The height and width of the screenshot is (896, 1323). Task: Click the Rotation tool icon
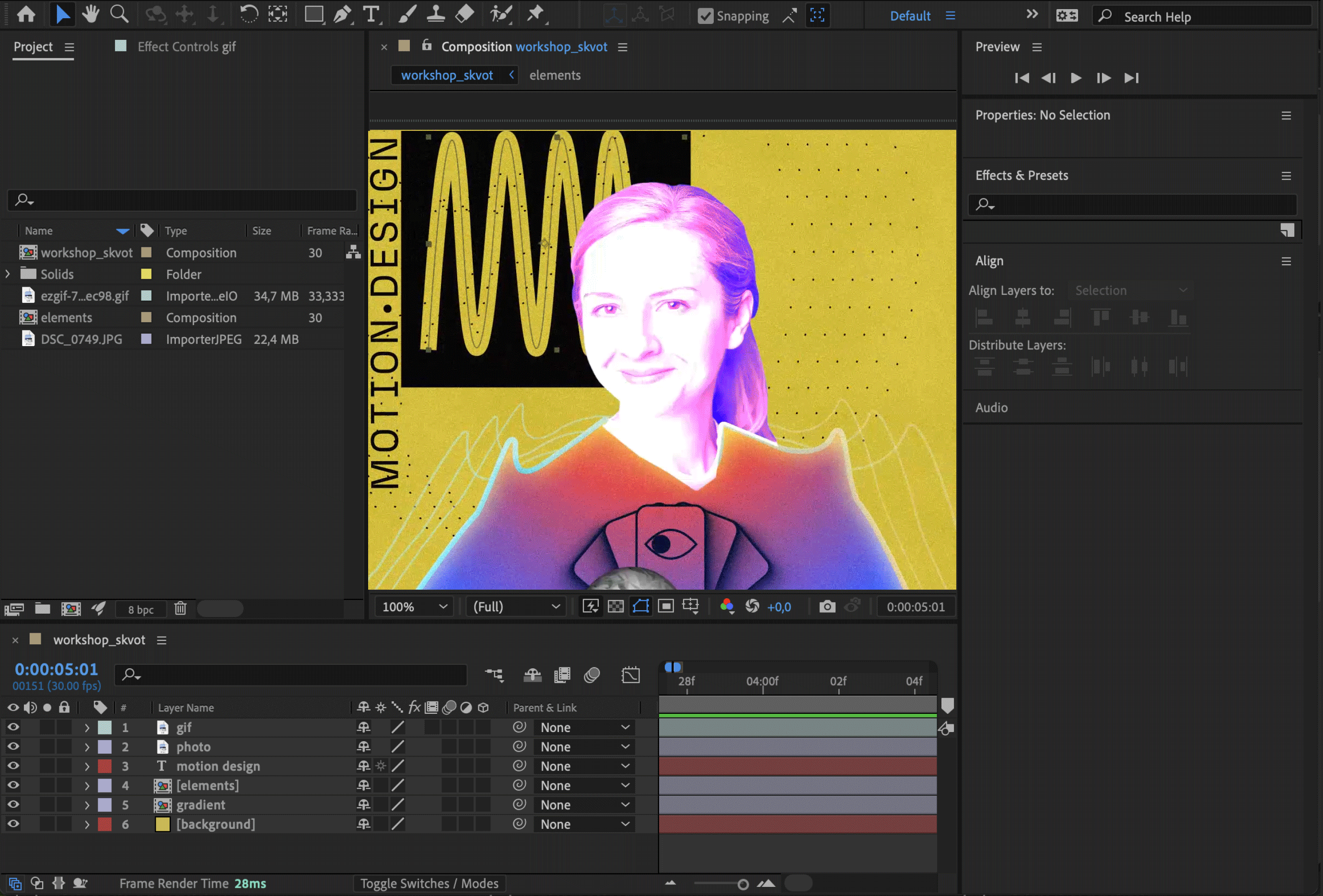point(248,14)
